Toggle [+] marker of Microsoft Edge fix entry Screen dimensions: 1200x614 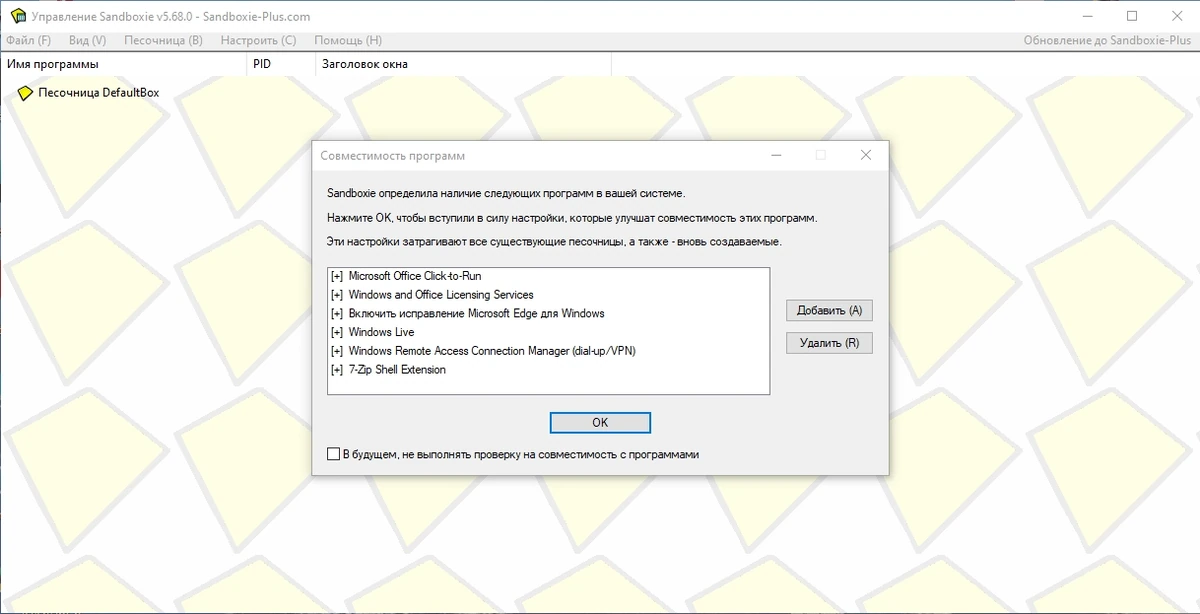click(x=337, y=313)
